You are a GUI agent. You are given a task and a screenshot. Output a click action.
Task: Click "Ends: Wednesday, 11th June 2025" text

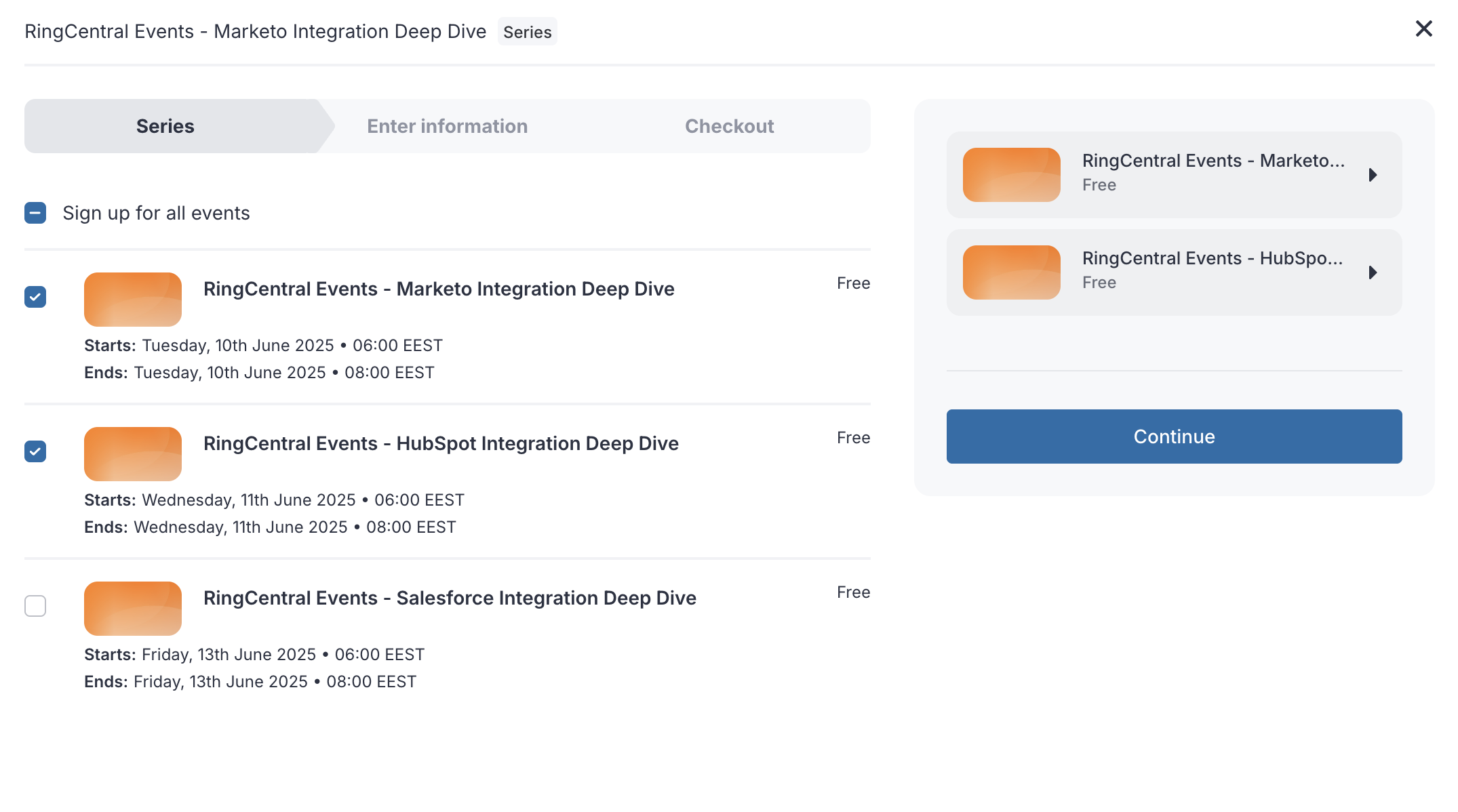[x=216, y=527]
